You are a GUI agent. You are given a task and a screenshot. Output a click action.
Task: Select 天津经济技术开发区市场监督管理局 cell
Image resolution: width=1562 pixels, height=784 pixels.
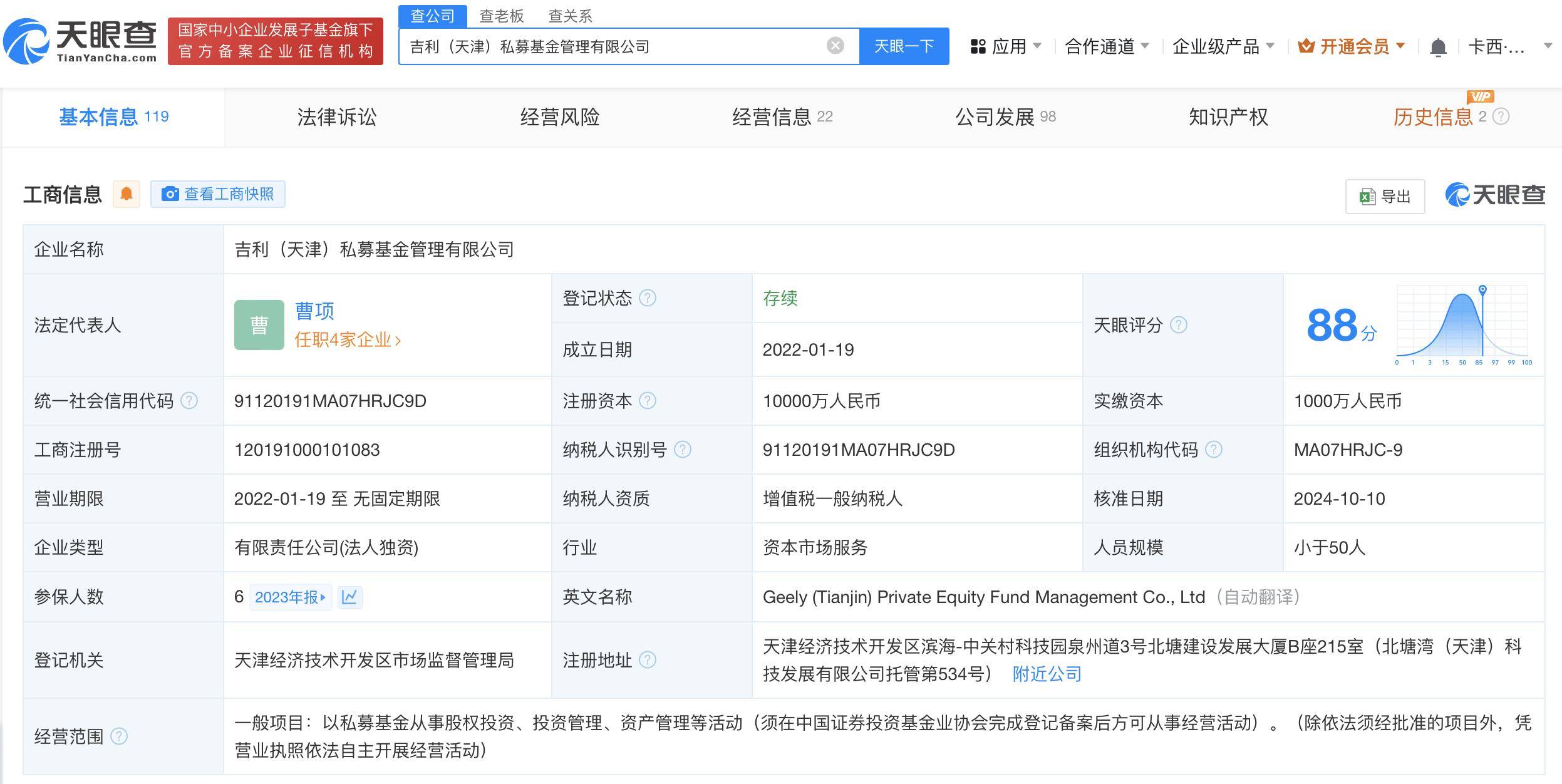(x=374, y=660)
